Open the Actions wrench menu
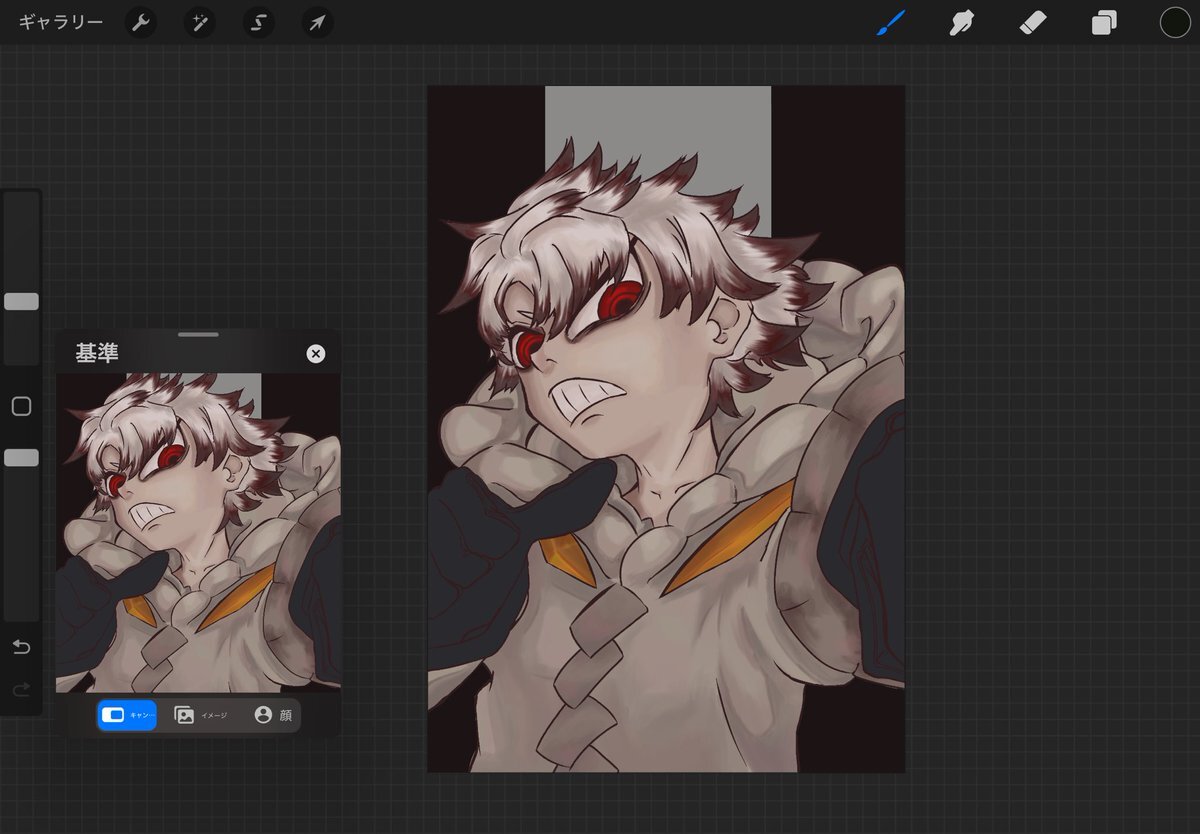Viewport: 1200px width, 834px height. coord(141,22)
